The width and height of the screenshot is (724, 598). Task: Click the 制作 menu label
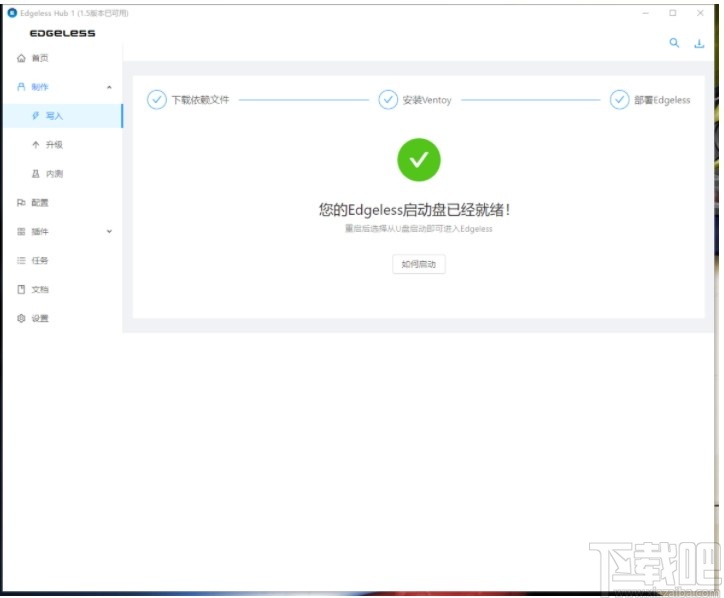40,87
